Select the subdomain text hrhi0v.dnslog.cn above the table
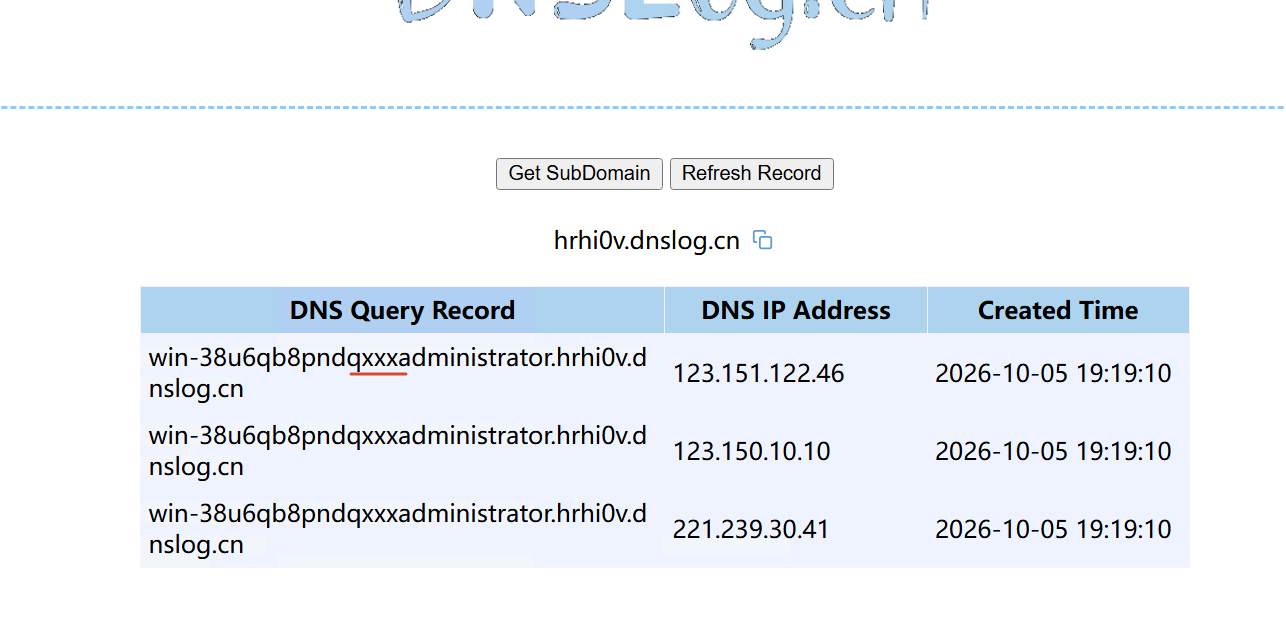 647,240
